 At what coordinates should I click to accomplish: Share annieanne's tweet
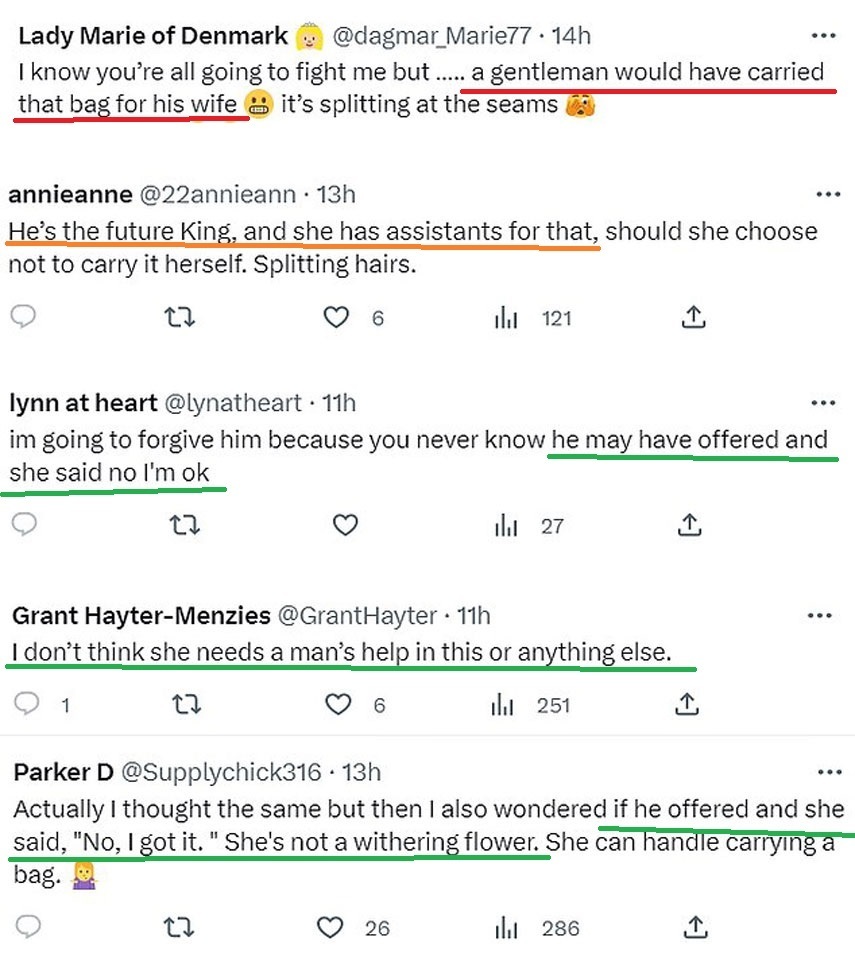(693, 317)
